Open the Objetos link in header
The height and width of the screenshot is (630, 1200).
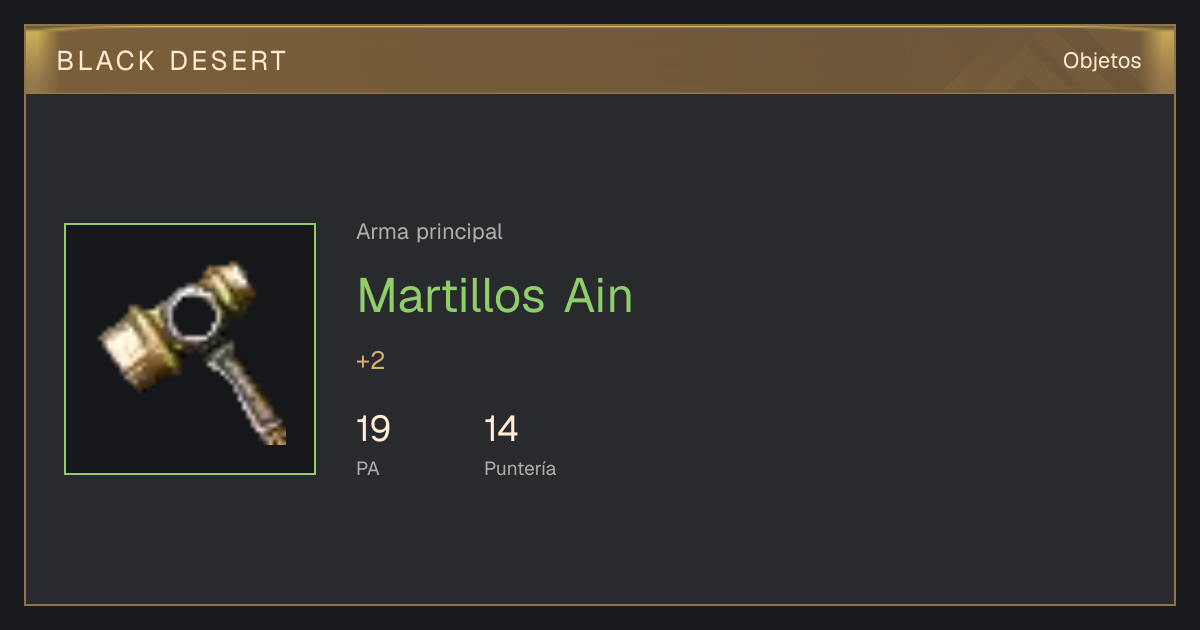pyautogui.click(x=1102, y=60)
